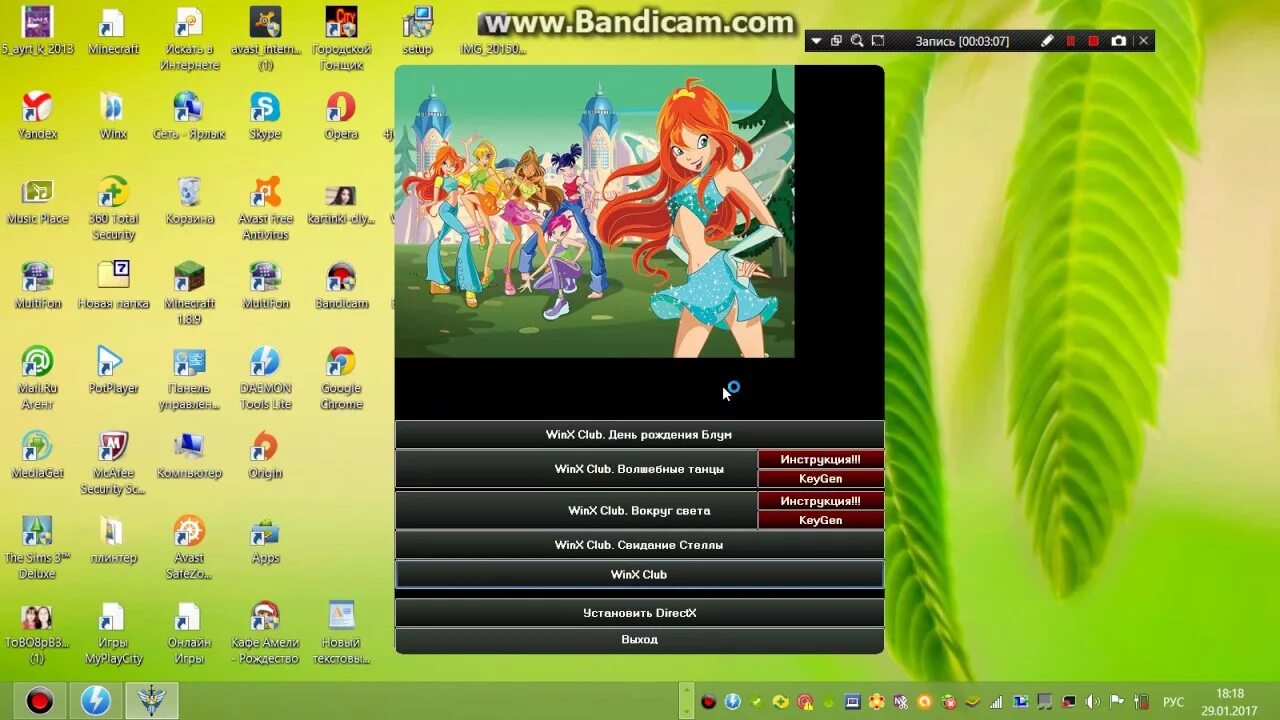This screenshot has height=720, width=1280.
Task: Open Инструкция for Вокруг света
Action: [821, 501]
